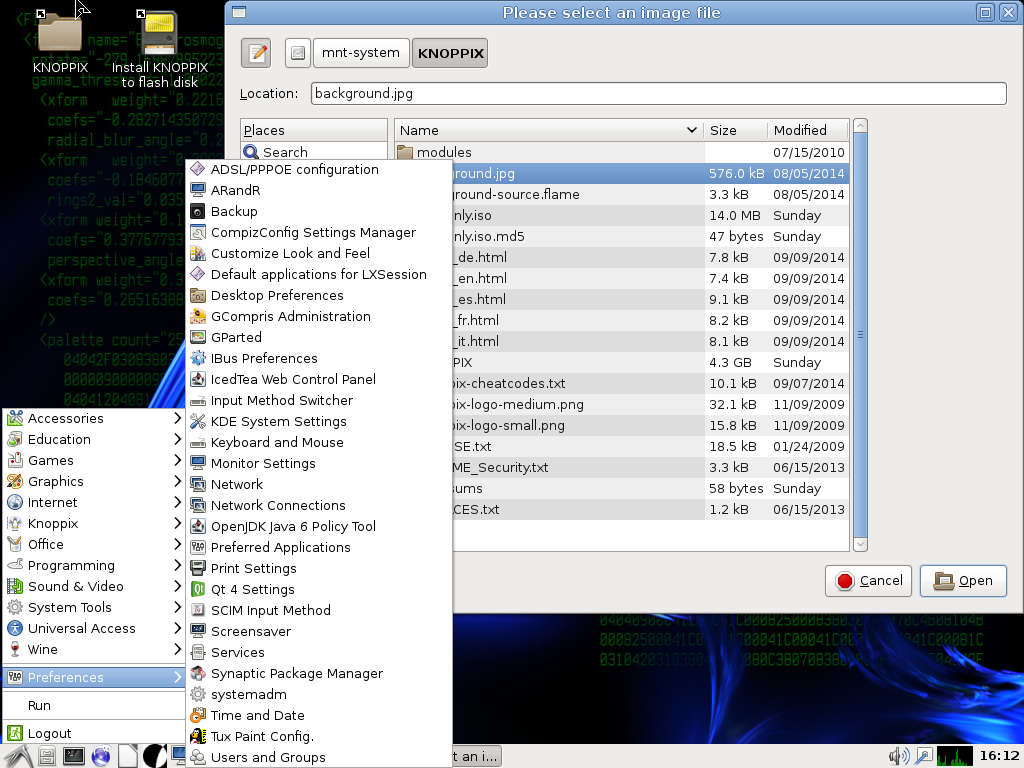
Task: Click the Location text field
Action: [658, 93]
